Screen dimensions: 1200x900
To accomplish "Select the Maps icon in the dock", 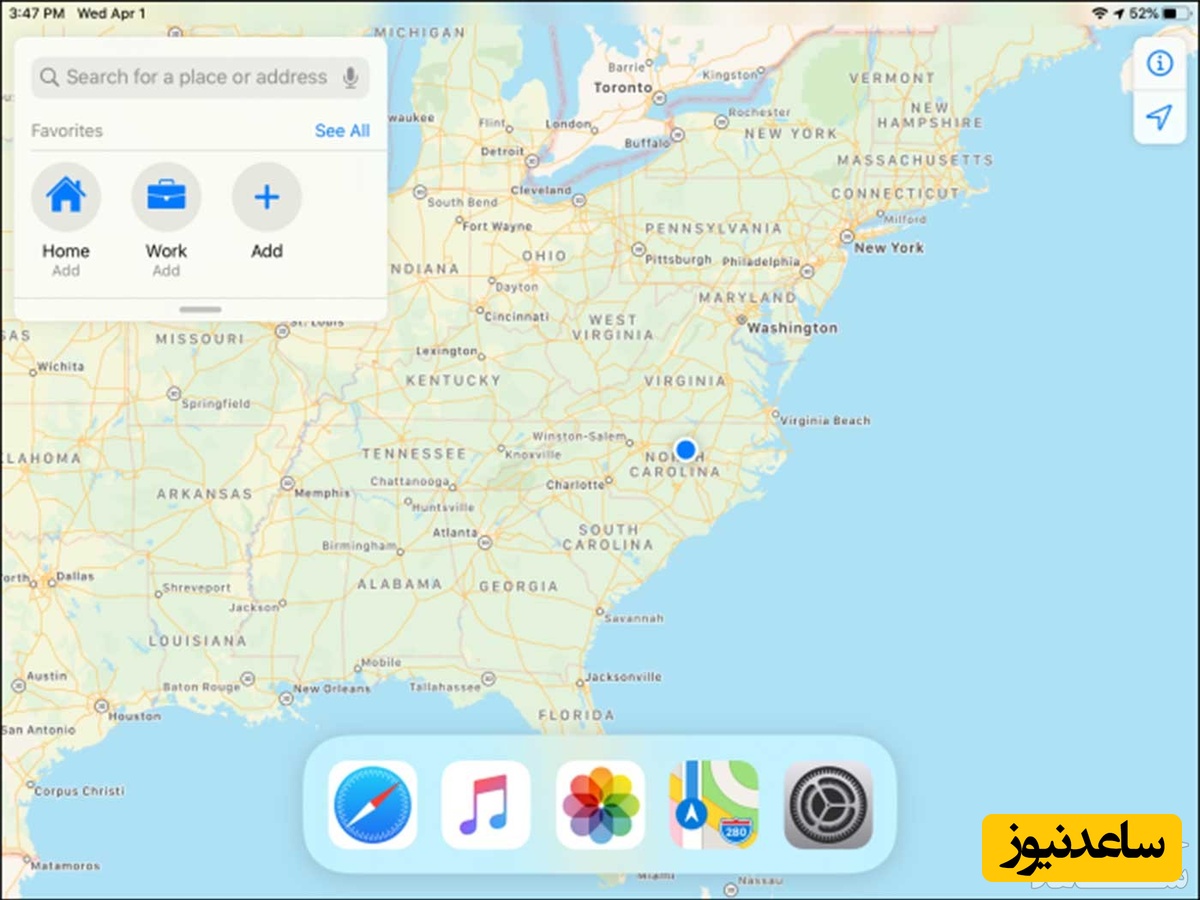I will click(x=714, y=806).
